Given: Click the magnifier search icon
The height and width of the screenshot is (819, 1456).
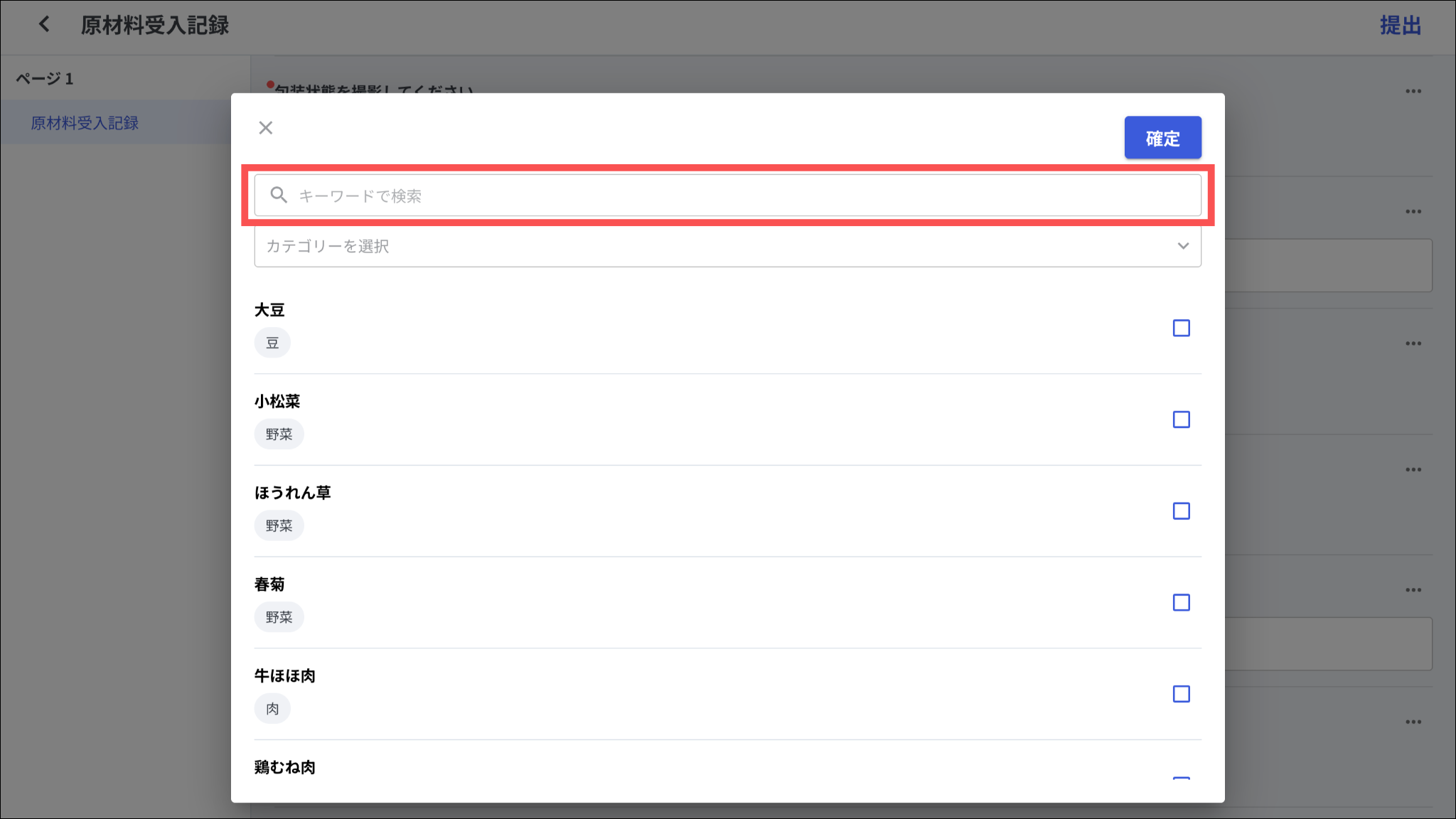Looking at the screenshot, I should click(x=279, y=195).
